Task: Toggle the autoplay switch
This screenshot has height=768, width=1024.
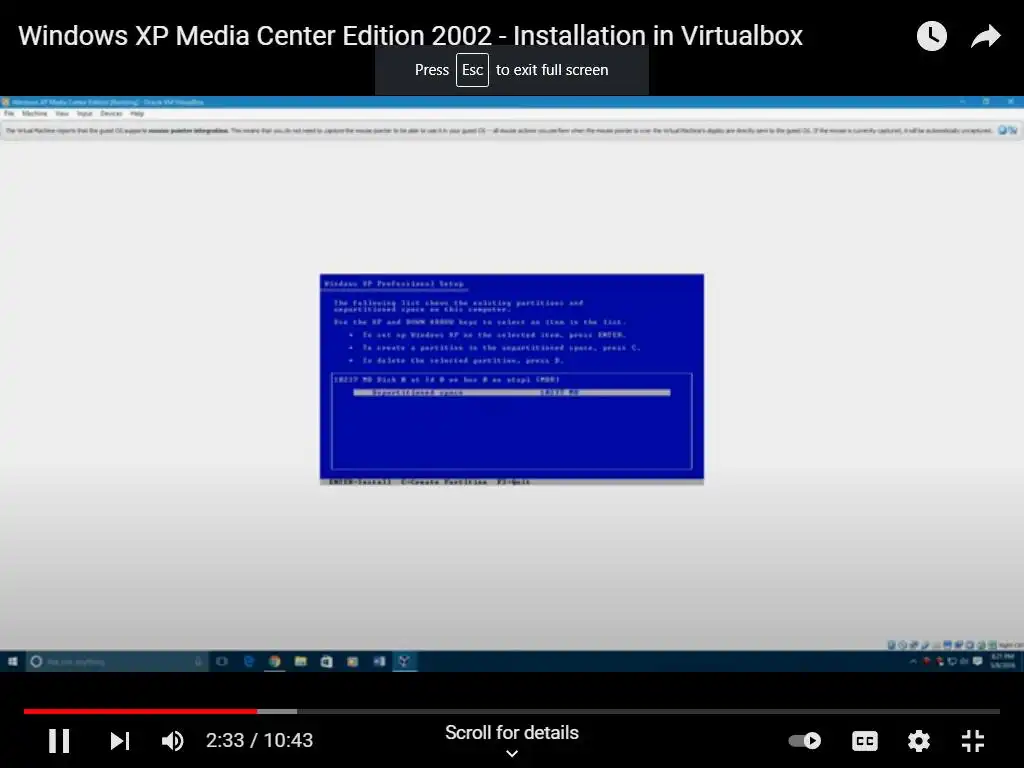Action: [805, 741]
